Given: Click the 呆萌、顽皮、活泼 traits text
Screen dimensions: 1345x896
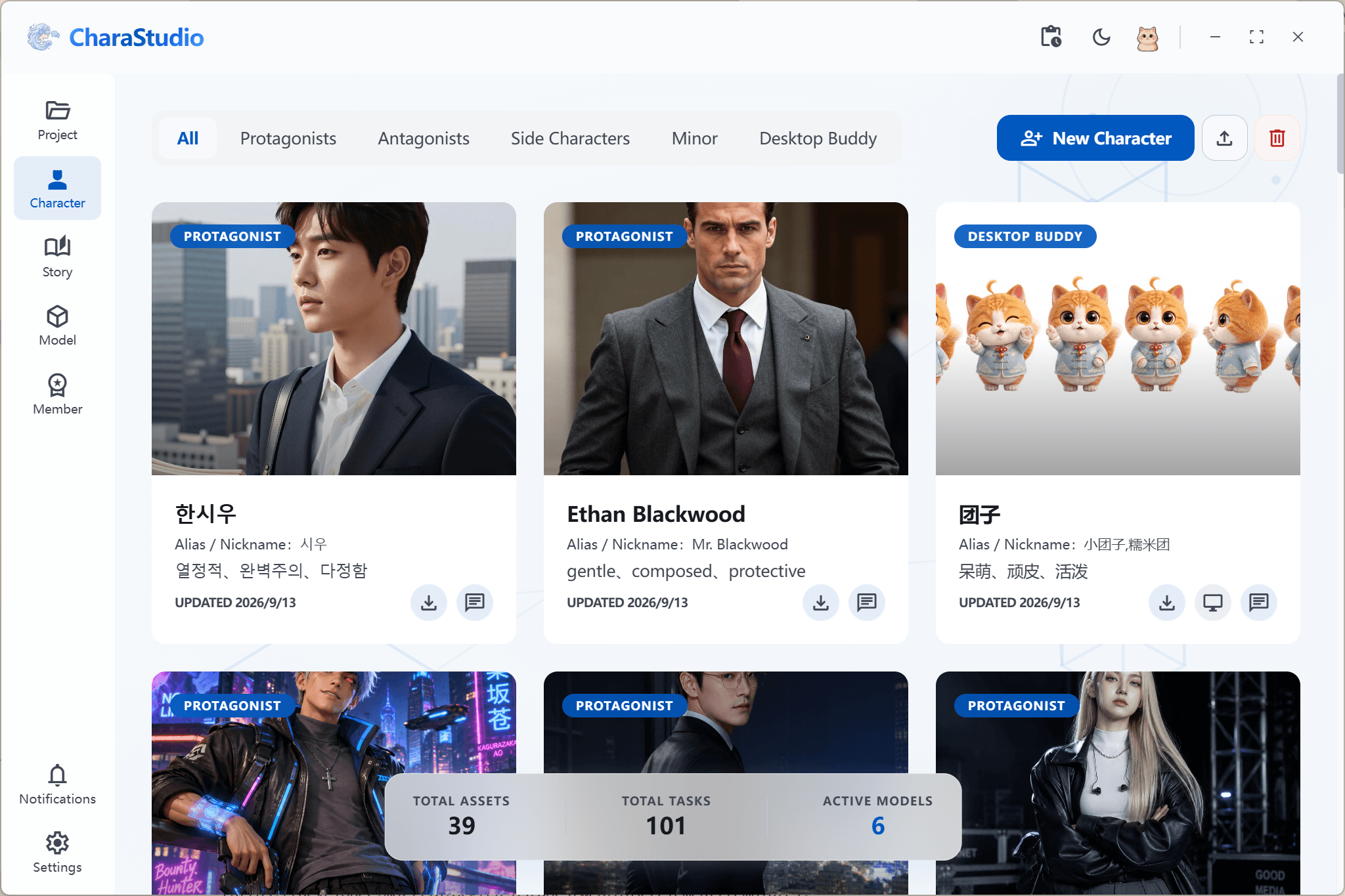Looking at the screenshot, I should [1023, 571].
